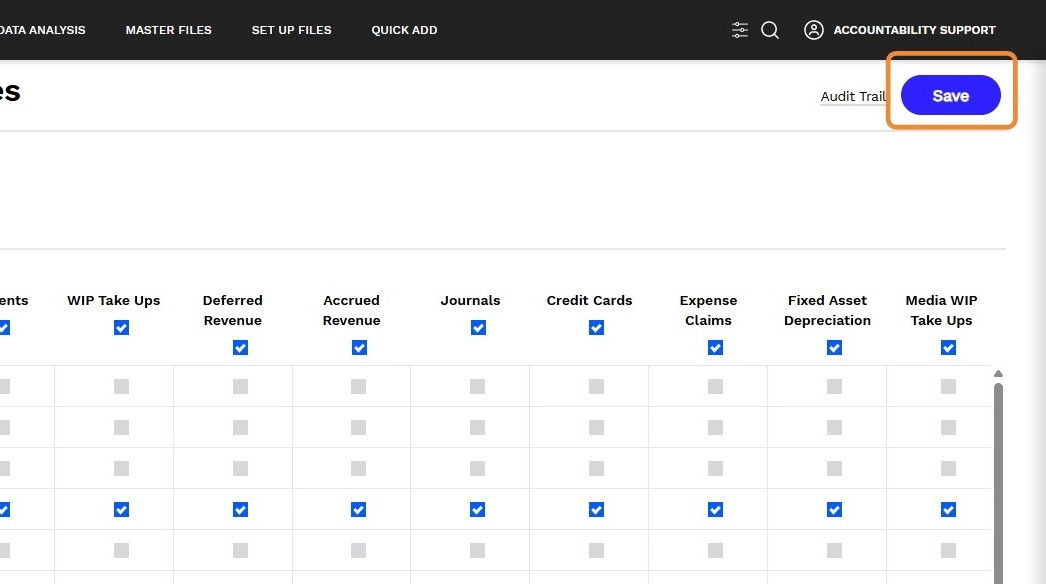Click the WIP Take Ups column heading text
Viewport: 1046px width, 584px height.
(113, 301)
